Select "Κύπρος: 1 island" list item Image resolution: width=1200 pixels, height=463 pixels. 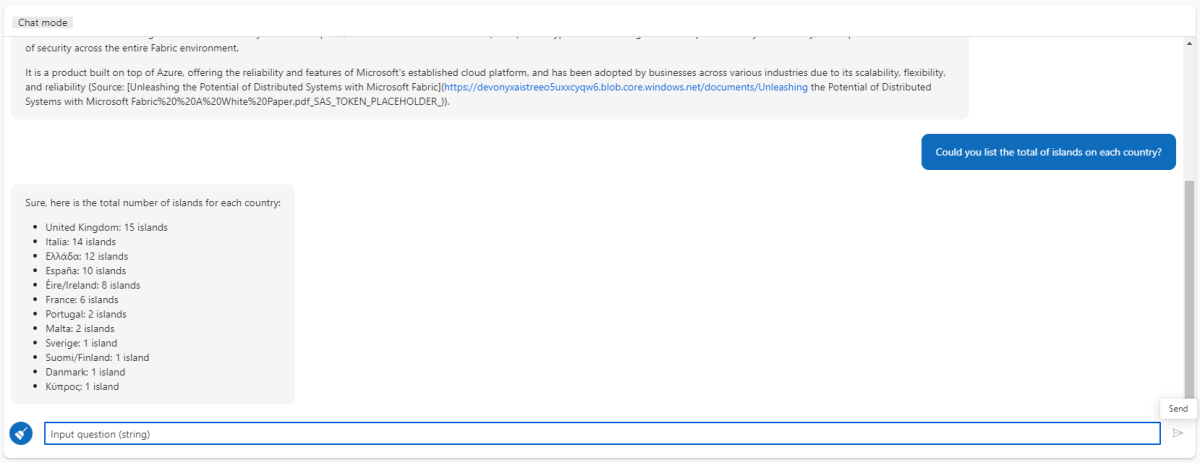(x=82, y=387)
